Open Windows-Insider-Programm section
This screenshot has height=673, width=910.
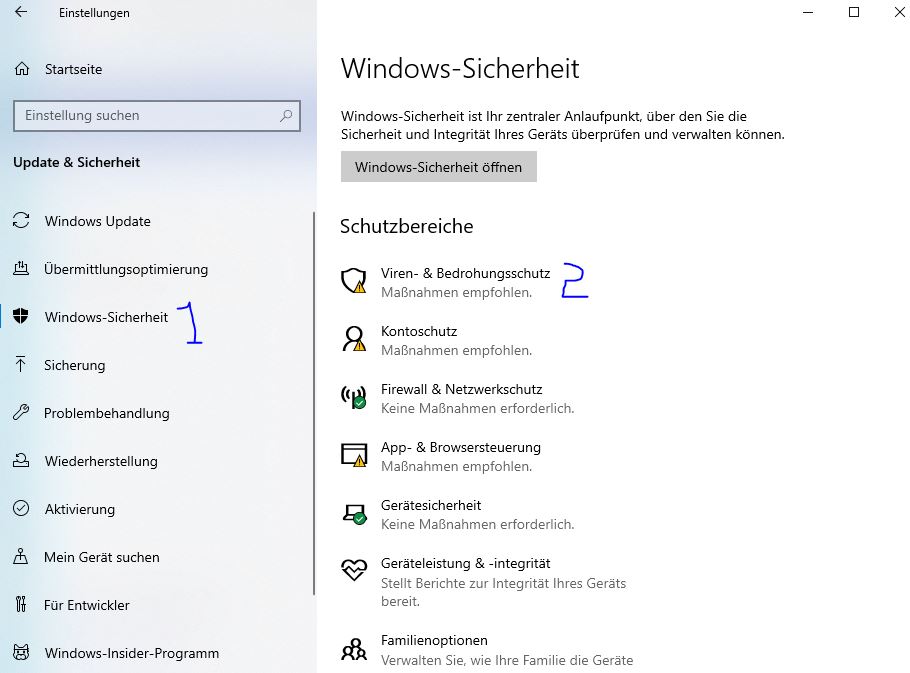132,653
